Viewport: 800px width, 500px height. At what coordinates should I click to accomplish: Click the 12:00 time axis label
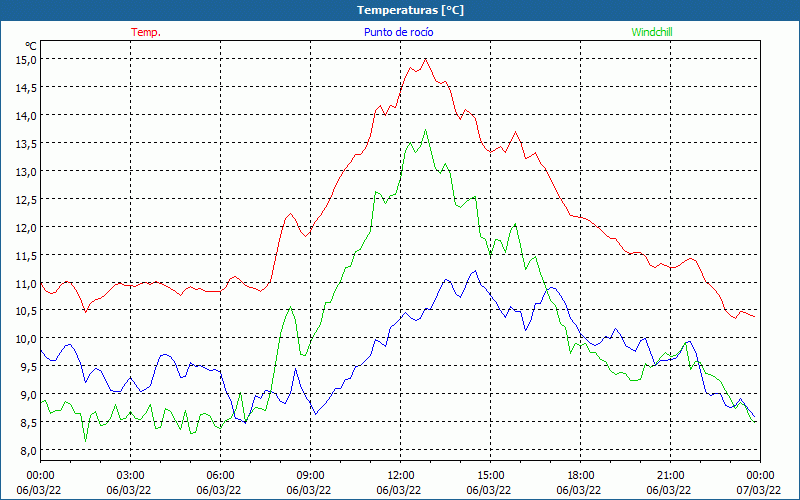pos(401,476)
